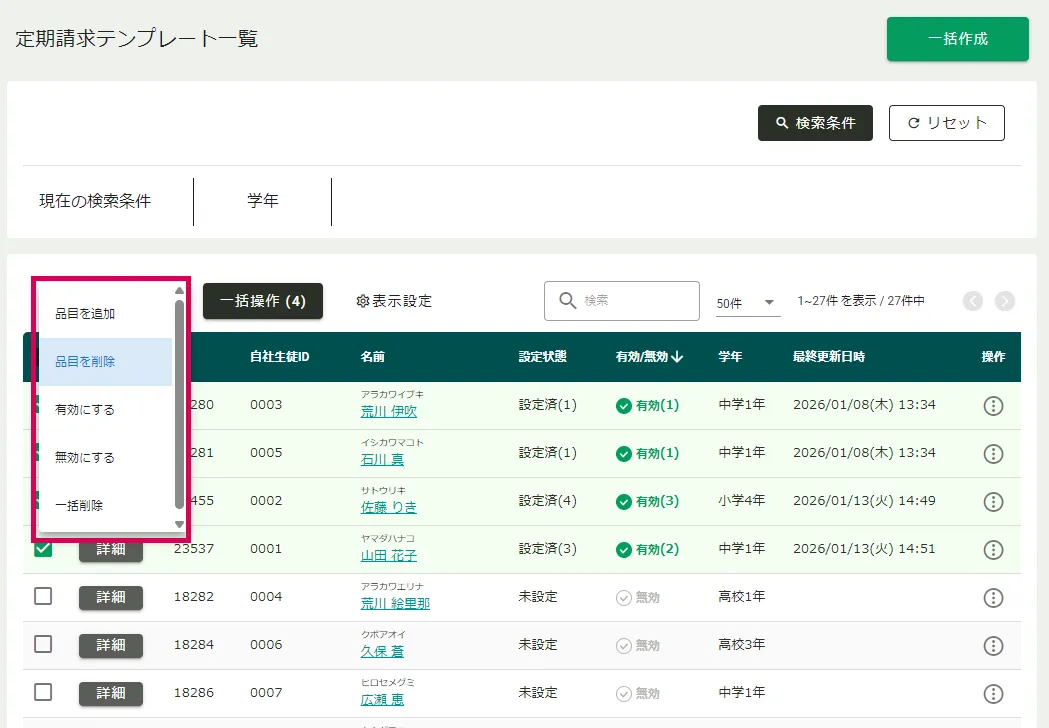Expand the 検索条件 search panel
The image size is (1049, 728).
tap(815, 123)
